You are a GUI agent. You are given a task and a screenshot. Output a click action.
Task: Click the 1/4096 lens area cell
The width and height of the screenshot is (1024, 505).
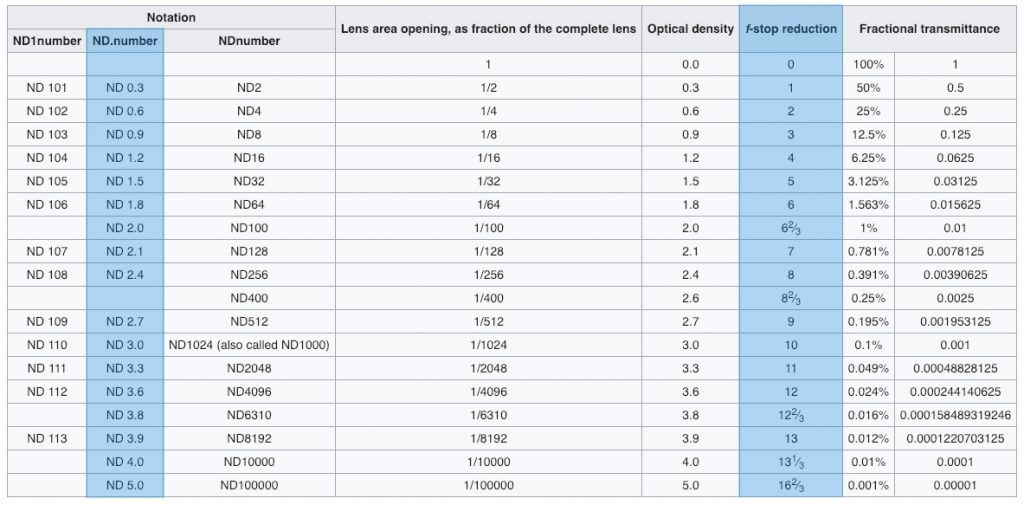pos(488,391)
